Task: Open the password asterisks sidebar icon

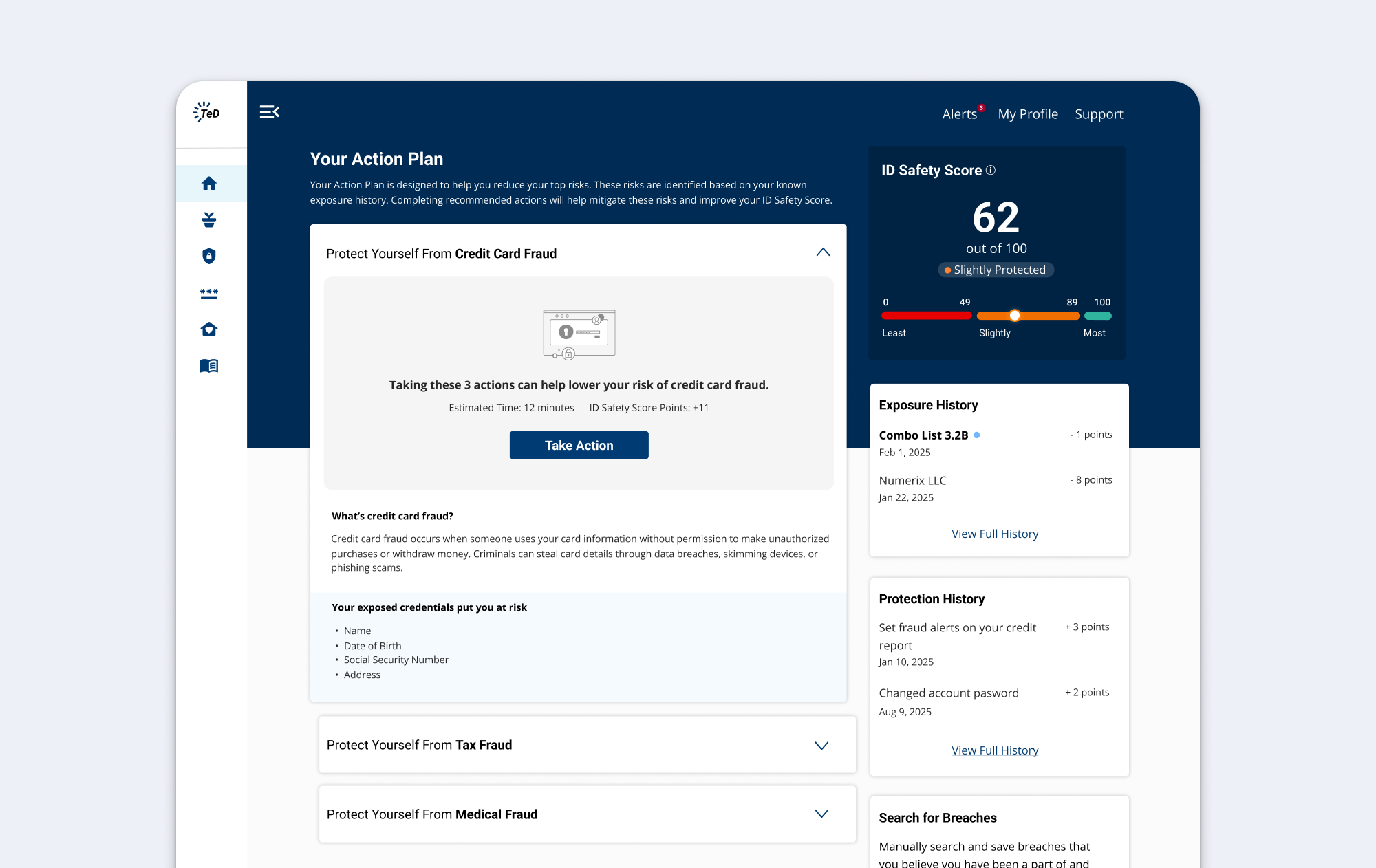Action: 209,293
